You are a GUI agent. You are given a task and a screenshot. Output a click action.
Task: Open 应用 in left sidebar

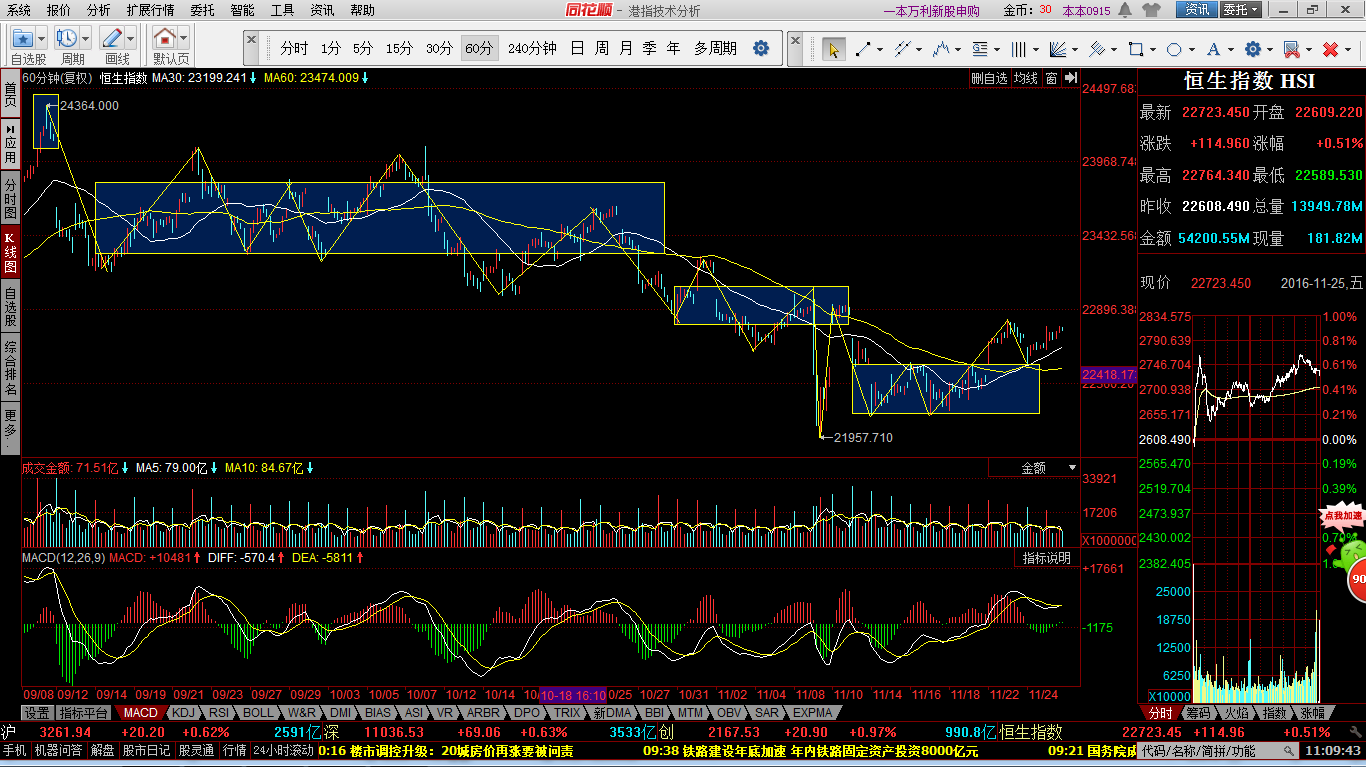click(x=10, y=143)
